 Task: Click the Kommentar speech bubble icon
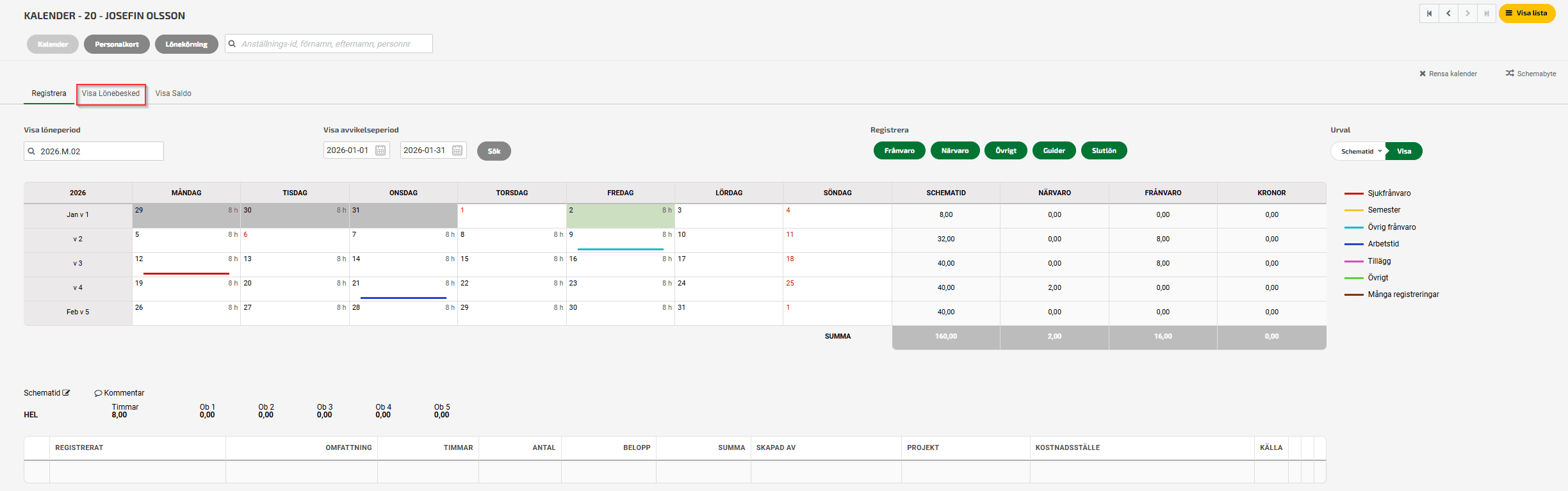(x=98, y=393)
